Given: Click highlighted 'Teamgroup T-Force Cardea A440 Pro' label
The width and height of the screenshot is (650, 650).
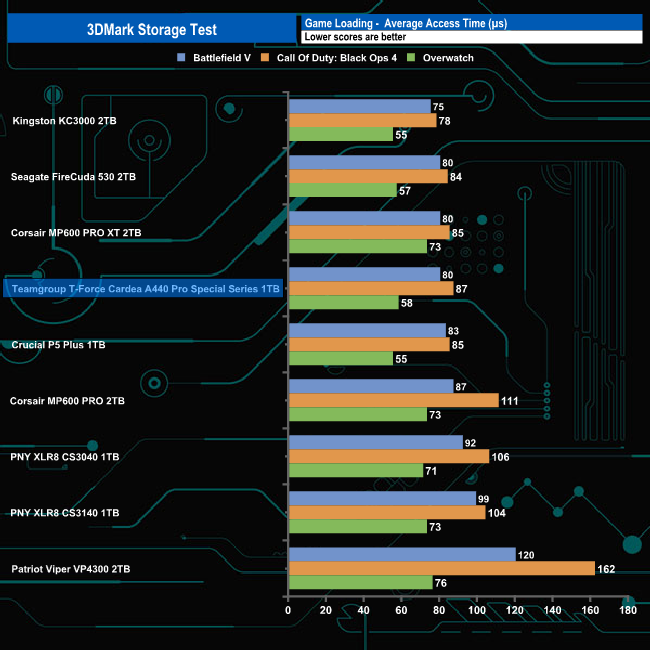Looking at the screenshot, I should pyautogui.click(x=143, y=289).
